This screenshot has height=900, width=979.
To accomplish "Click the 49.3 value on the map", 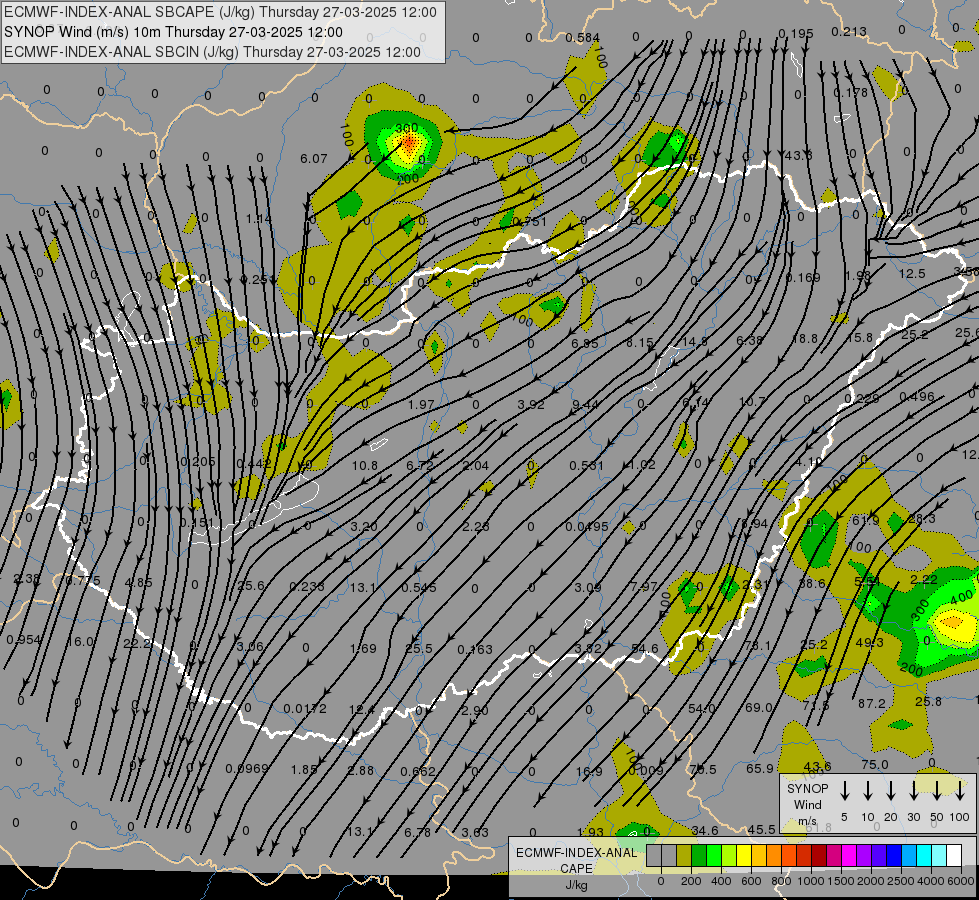I will coord(870,642).
